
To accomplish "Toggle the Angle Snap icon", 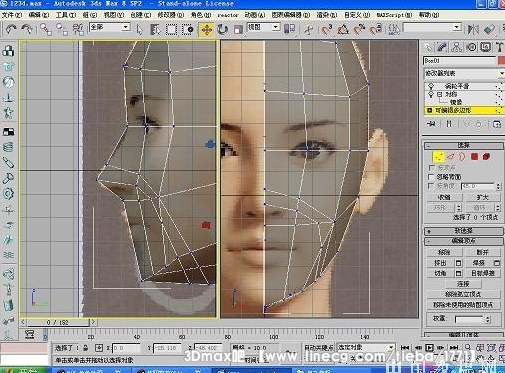I will tap(343, 29).
